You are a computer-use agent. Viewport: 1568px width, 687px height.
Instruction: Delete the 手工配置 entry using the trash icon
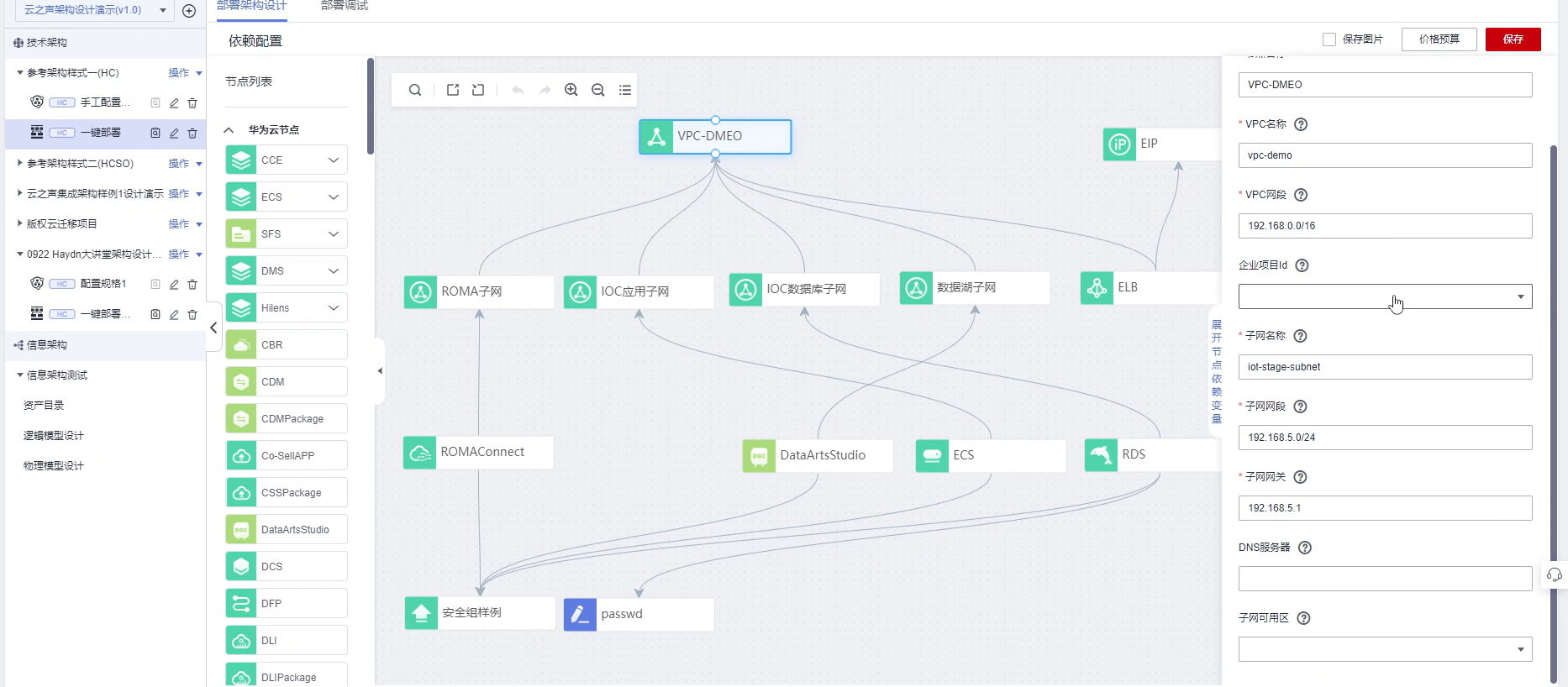(192, 102)
